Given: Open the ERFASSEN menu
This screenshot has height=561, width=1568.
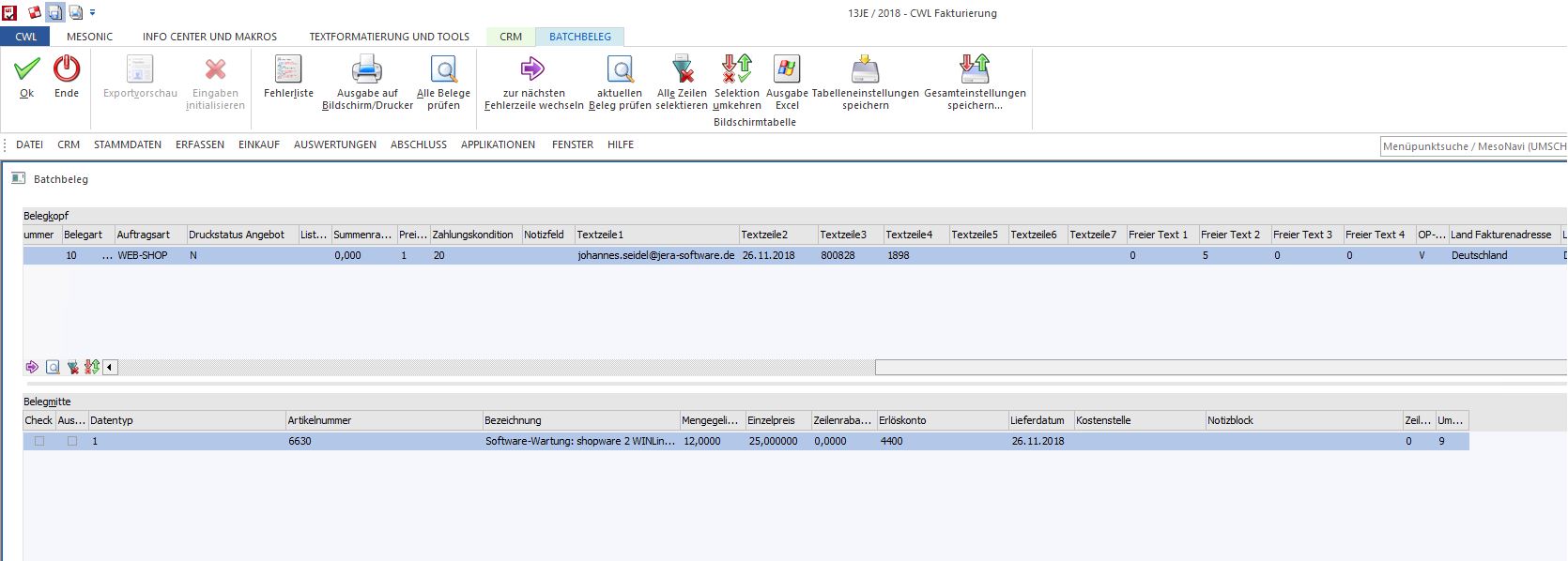Looking at the screenshot, I should tap(200, 144).
